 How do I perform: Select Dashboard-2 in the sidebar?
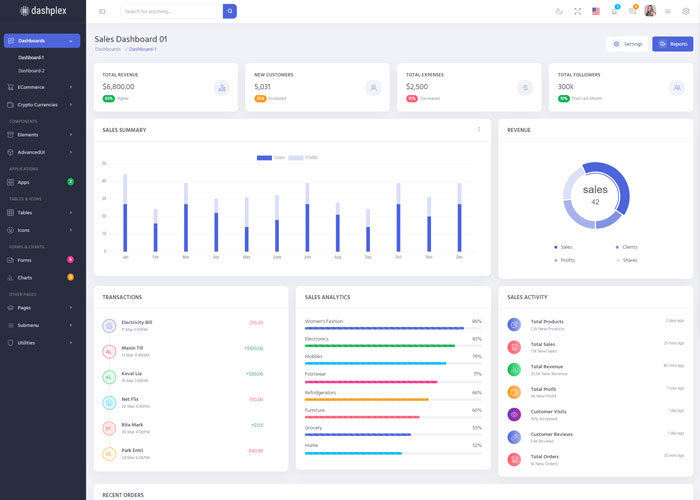[31, 71]
